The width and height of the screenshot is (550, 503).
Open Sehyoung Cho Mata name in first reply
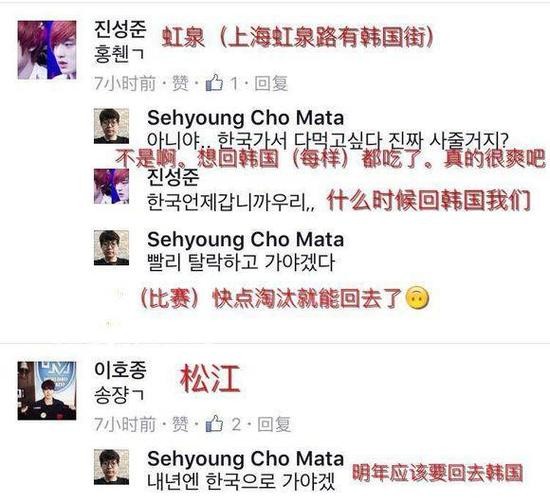pos(246,118)
